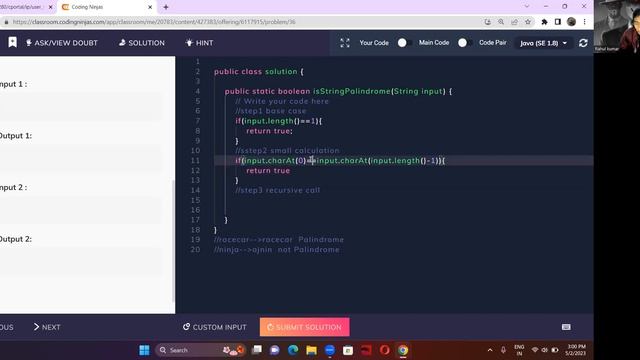Open the Wi-Fi tray icon
The width and height of the screenshot is (640, 360).
click(x=535, y=350)
